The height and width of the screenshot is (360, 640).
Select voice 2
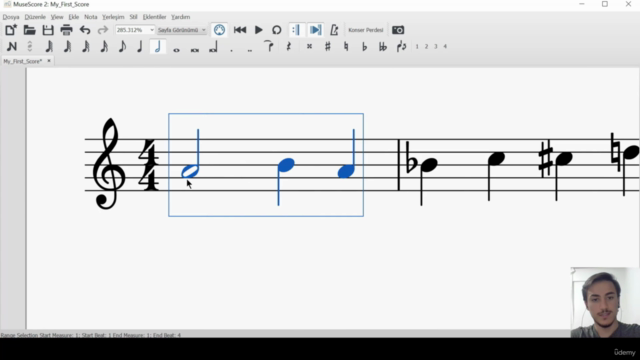click(x=426, y=47)
